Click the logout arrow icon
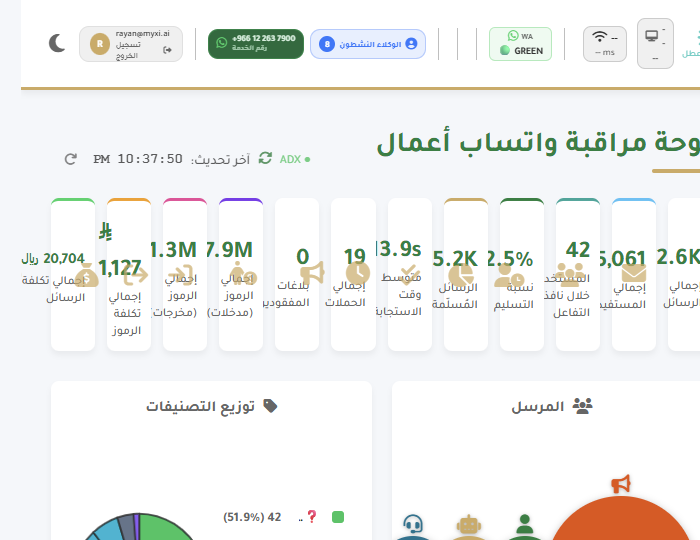 tap(167, 50)
